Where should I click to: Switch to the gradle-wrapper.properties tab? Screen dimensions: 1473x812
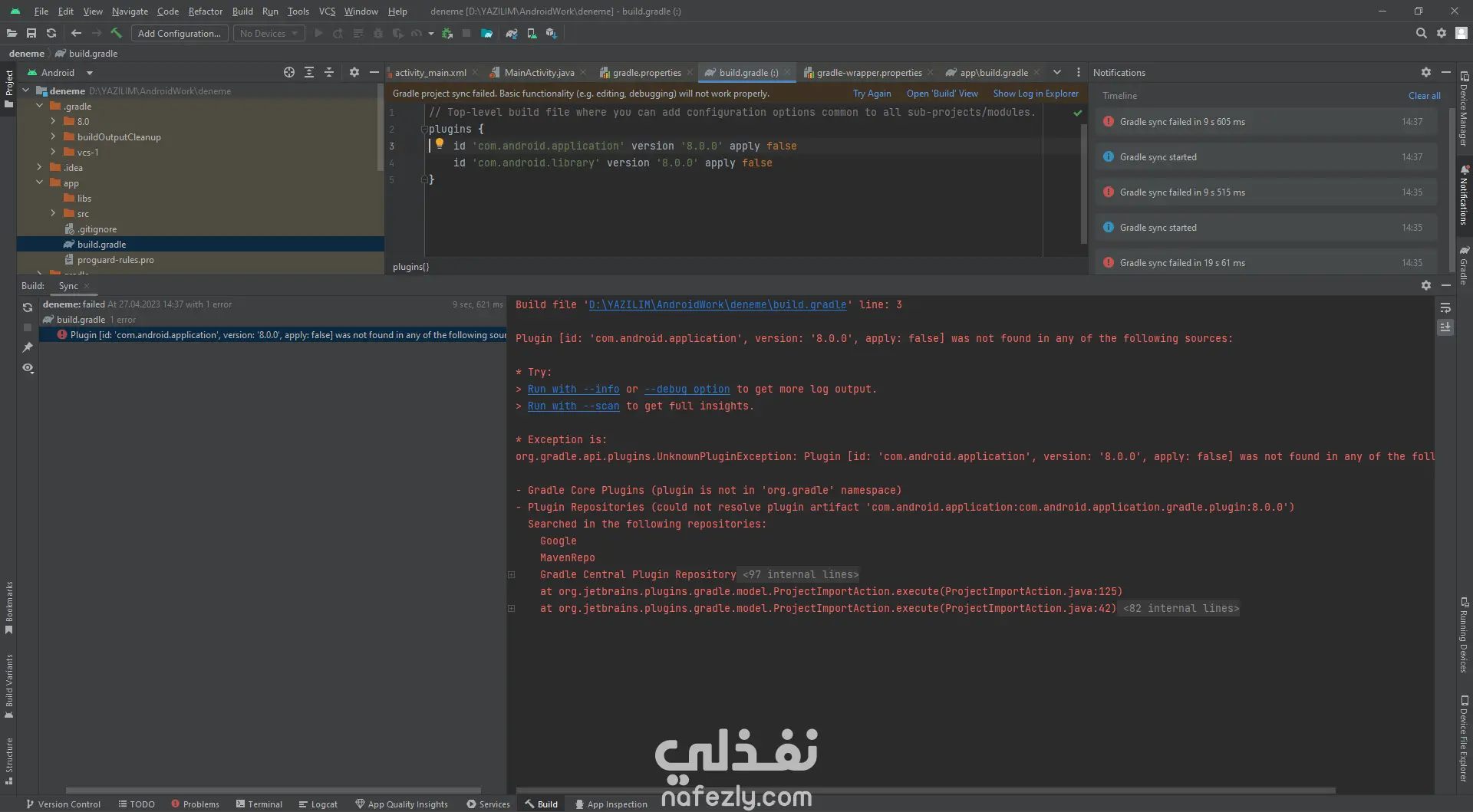click(868, 72)
